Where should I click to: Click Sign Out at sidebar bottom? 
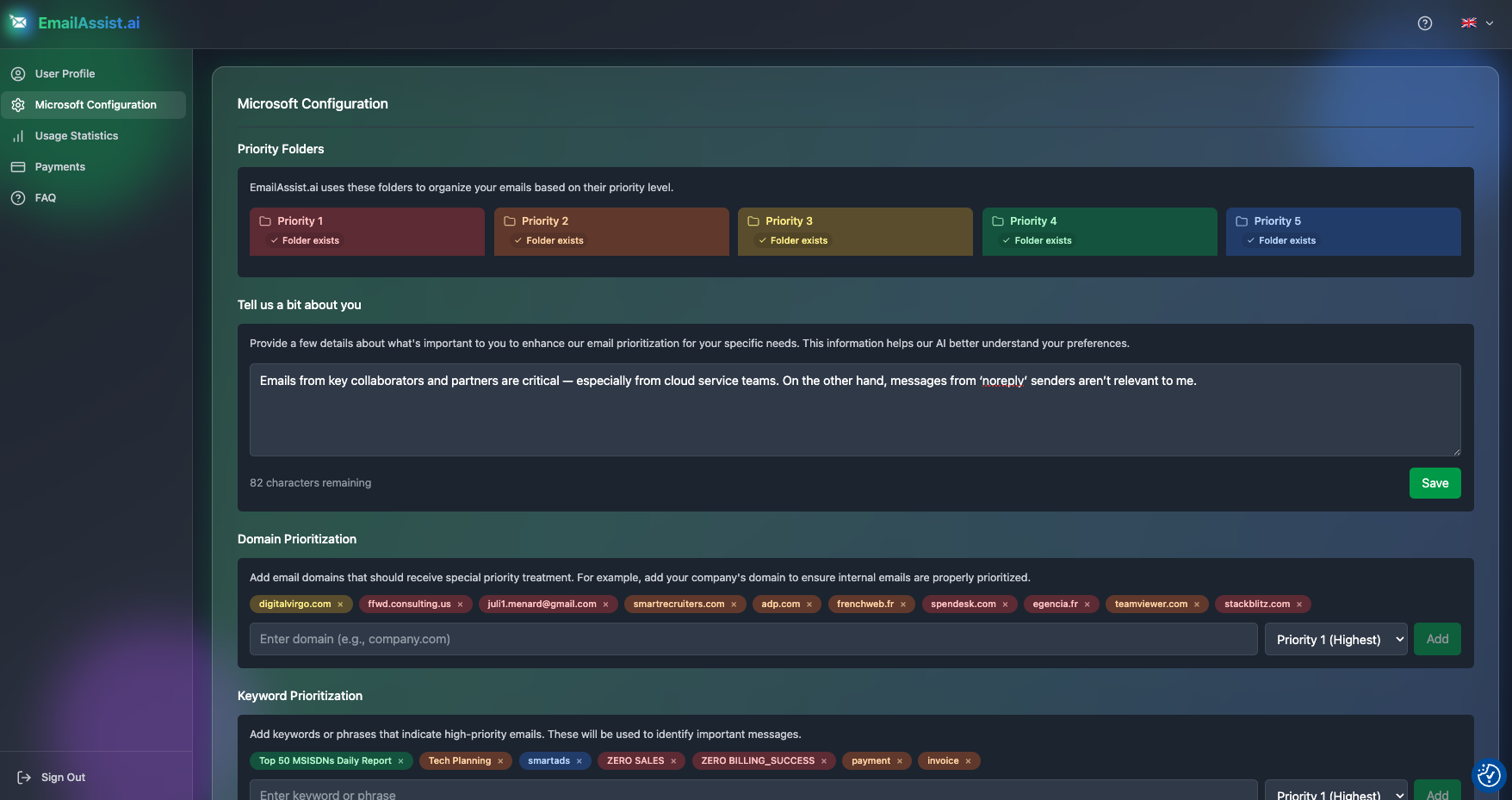[x=52, y=778]
